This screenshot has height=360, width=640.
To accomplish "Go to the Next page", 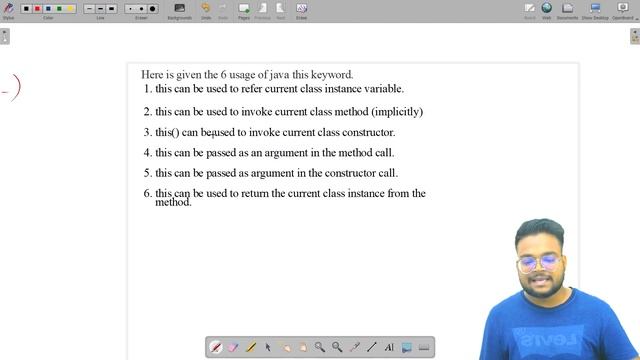I will coord(280,10).
